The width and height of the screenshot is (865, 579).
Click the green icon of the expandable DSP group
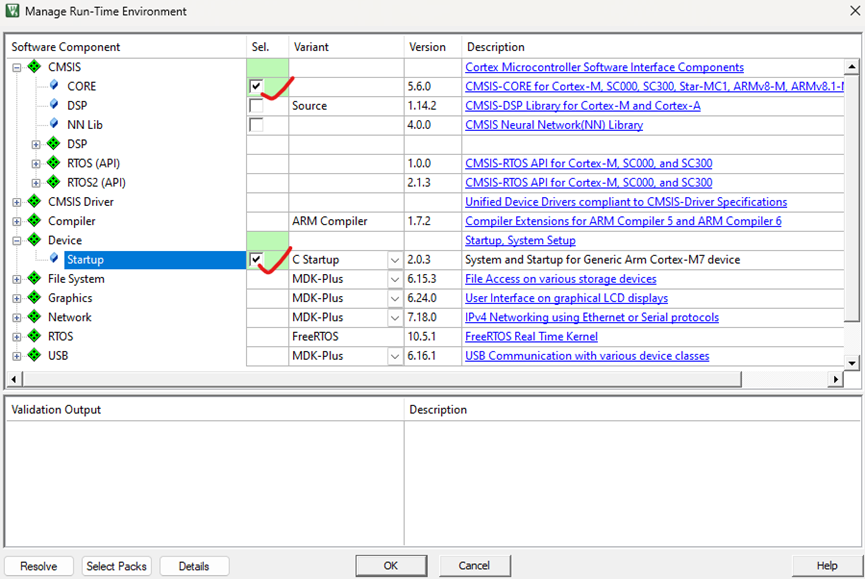tap(54, 144)
